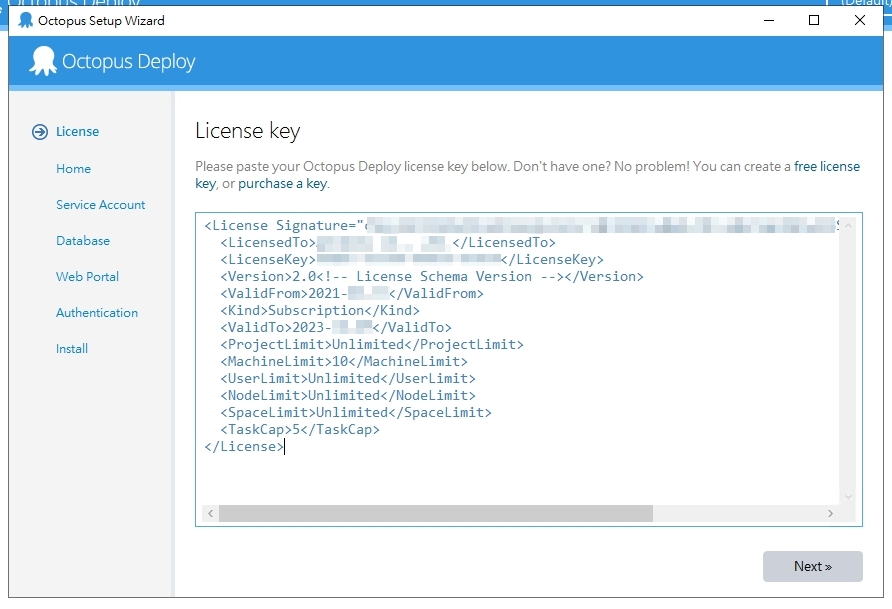Go to the Home step
This screenshot has height=609, width=892.
tap(73, 169)
